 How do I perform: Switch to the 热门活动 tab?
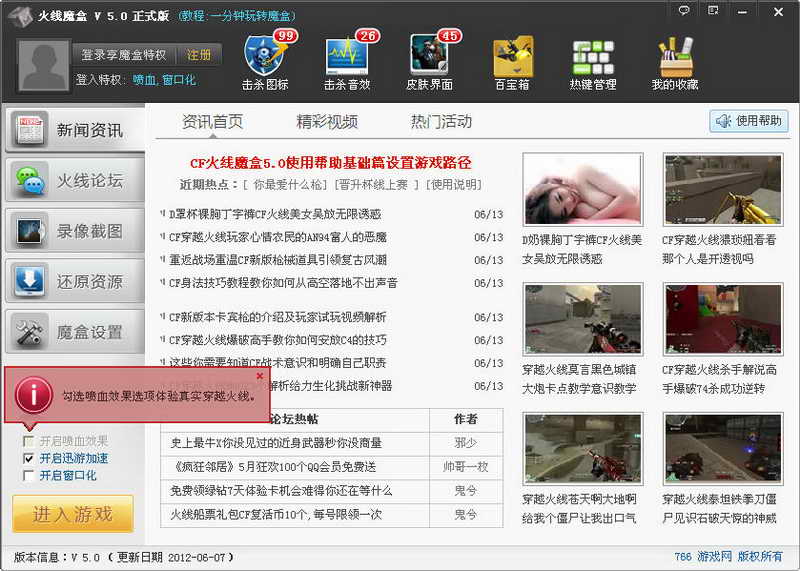coord(441,121)
